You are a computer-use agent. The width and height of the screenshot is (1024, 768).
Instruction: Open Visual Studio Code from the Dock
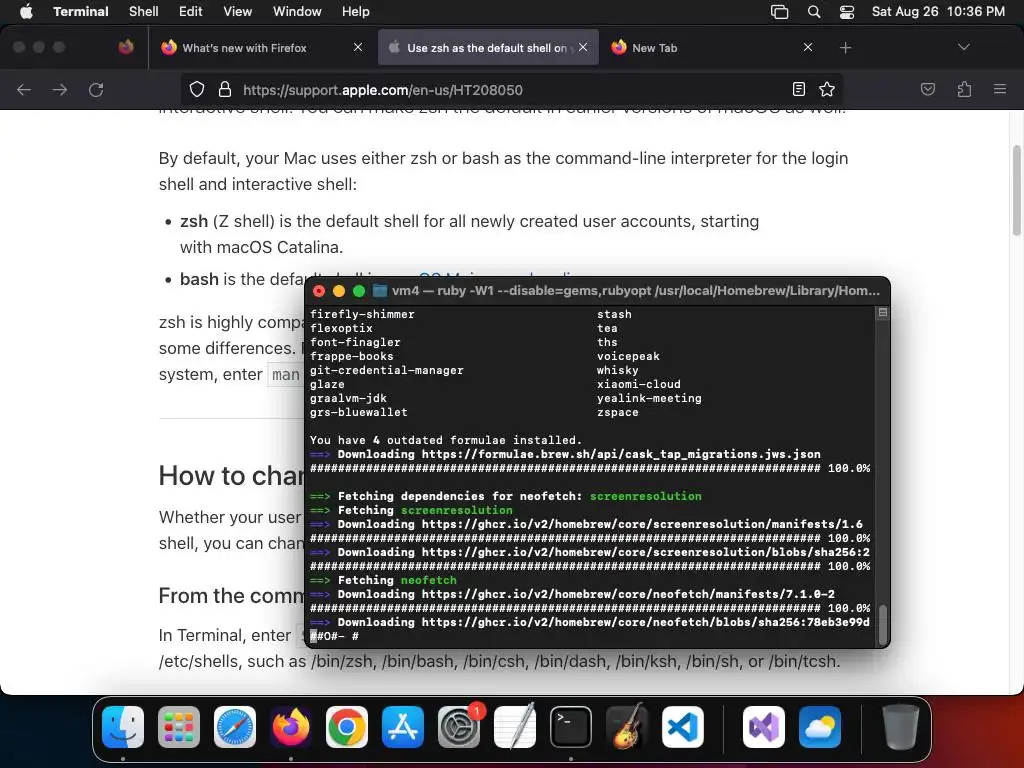(683, 727)
